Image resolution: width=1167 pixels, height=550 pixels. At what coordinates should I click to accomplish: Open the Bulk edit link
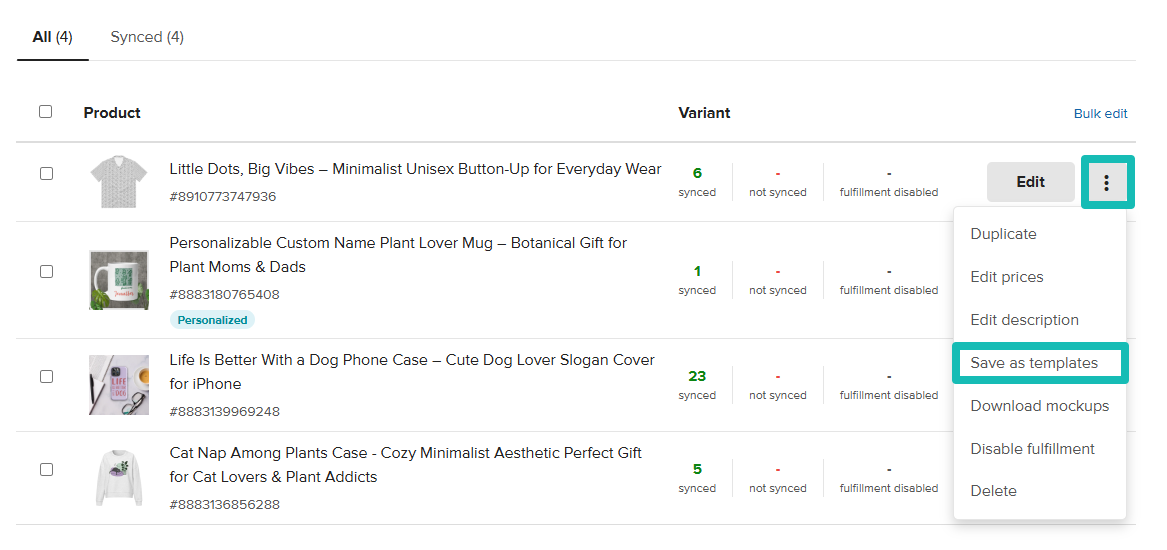click(x=1100, y=114)
